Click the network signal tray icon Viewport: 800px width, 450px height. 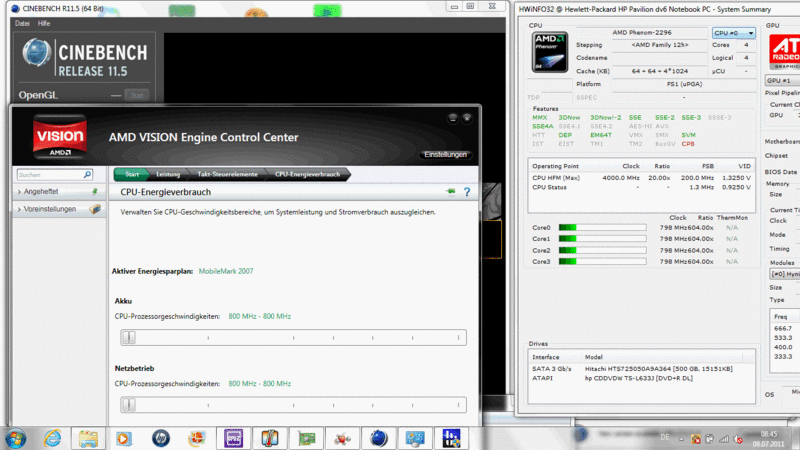pos(724,438)
